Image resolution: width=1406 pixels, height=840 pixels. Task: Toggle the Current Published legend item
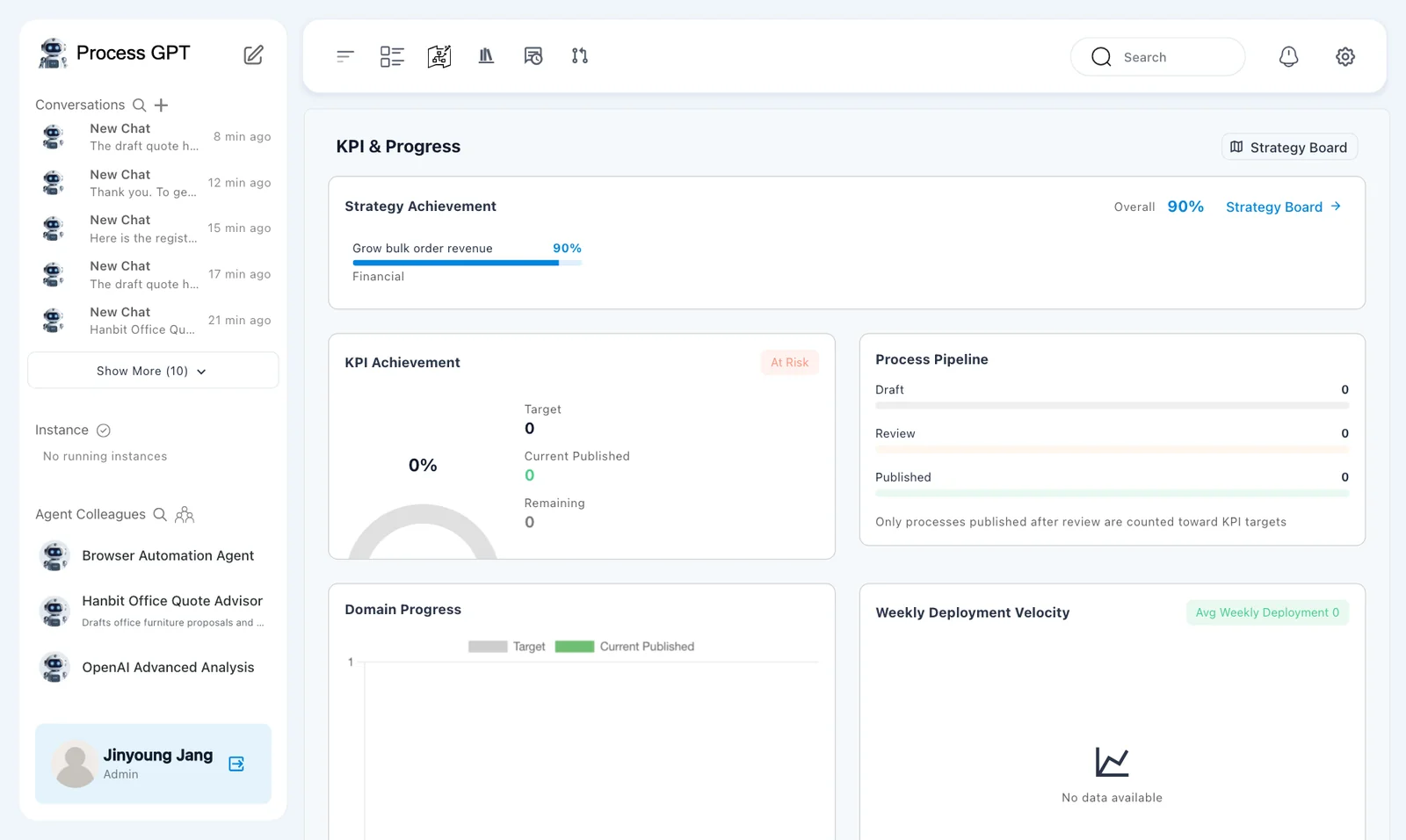[625, 647]
